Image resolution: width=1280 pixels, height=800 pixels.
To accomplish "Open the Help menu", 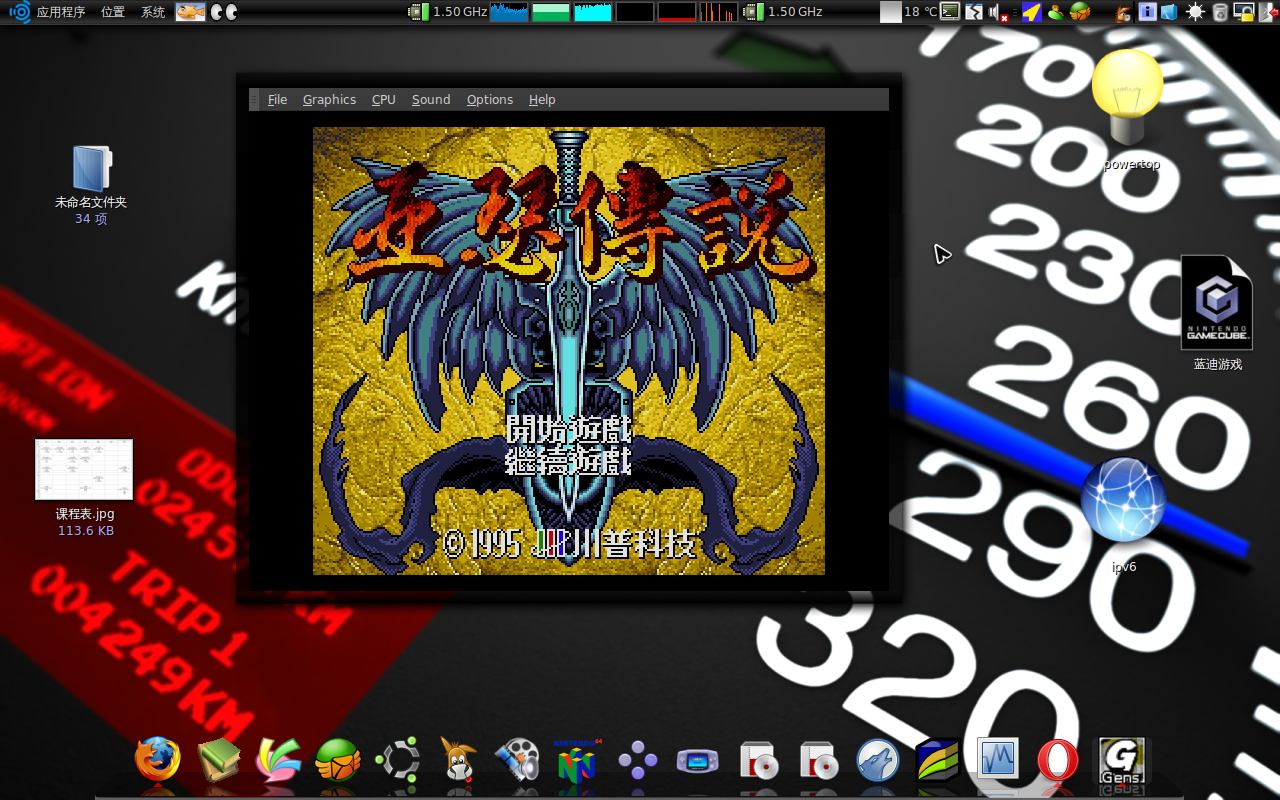I will pyautogui.click(x=542, y=100).
